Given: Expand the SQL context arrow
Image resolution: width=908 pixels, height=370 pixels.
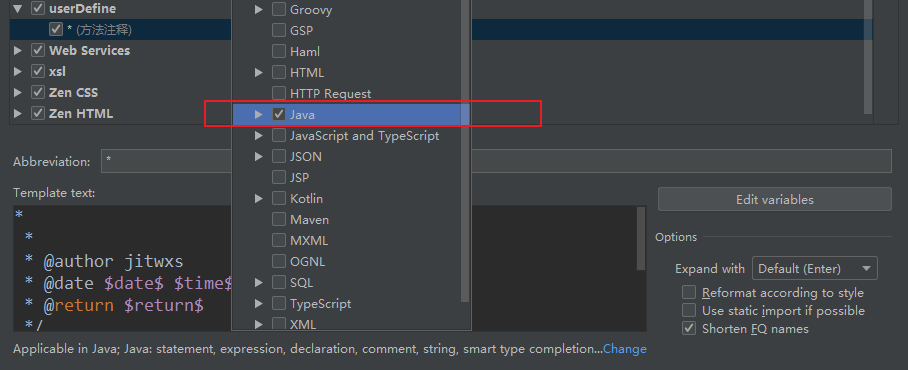Looking at the screenshot, I should (259, 283).
